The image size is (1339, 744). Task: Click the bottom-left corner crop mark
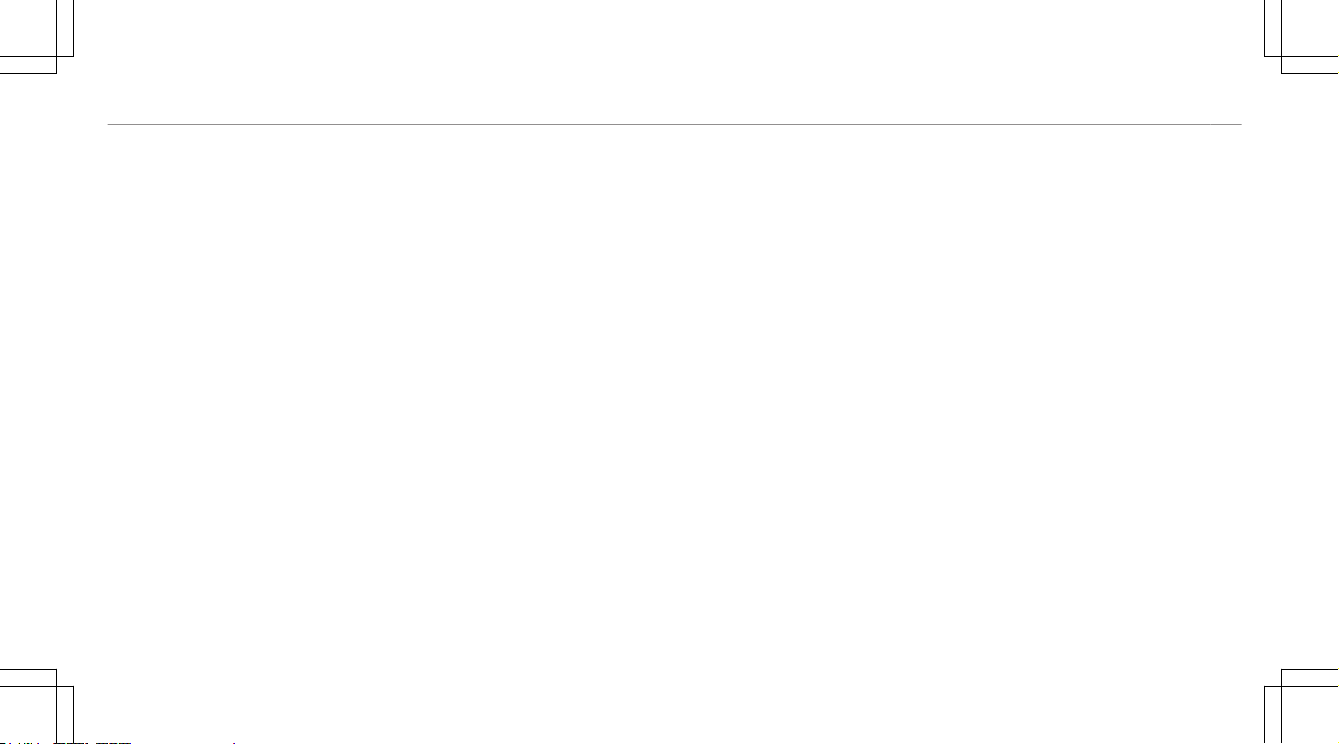37,706
